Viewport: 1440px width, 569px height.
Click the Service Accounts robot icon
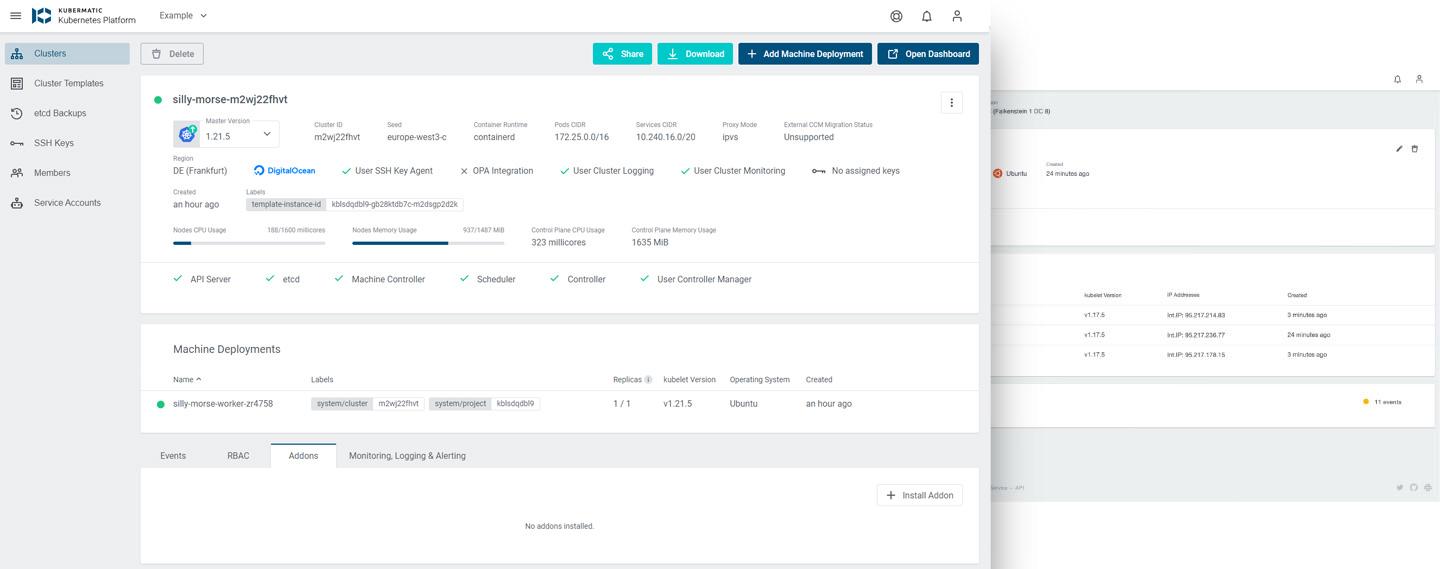17,203
